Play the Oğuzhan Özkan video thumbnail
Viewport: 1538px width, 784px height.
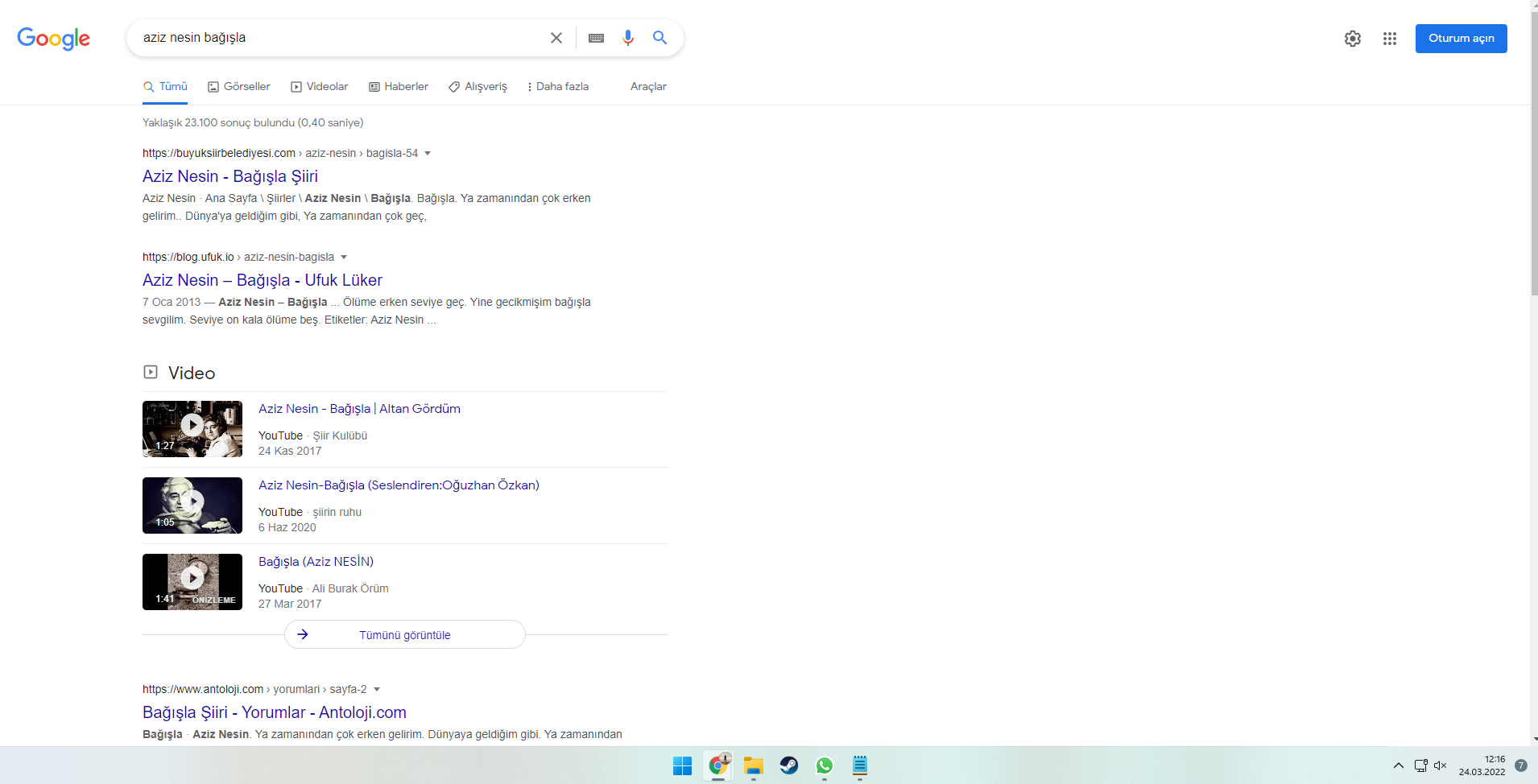click(192, 505)
